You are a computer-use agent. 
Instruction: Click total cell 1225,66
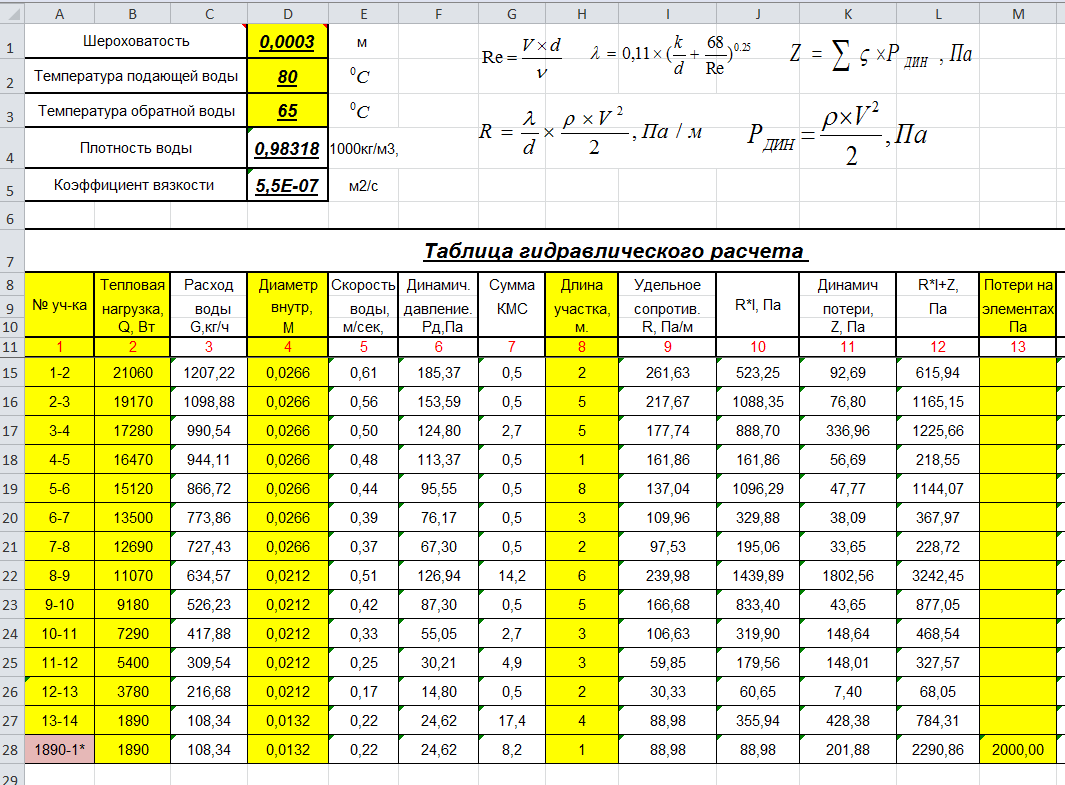coord(938,431)
